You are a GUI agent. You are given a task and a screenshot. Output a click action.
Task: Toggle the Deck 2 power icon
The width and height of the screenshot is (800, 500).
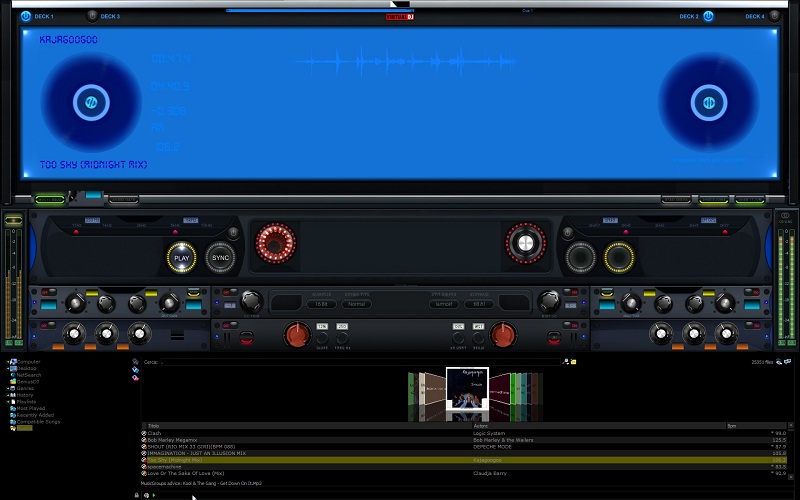[708, 16]
